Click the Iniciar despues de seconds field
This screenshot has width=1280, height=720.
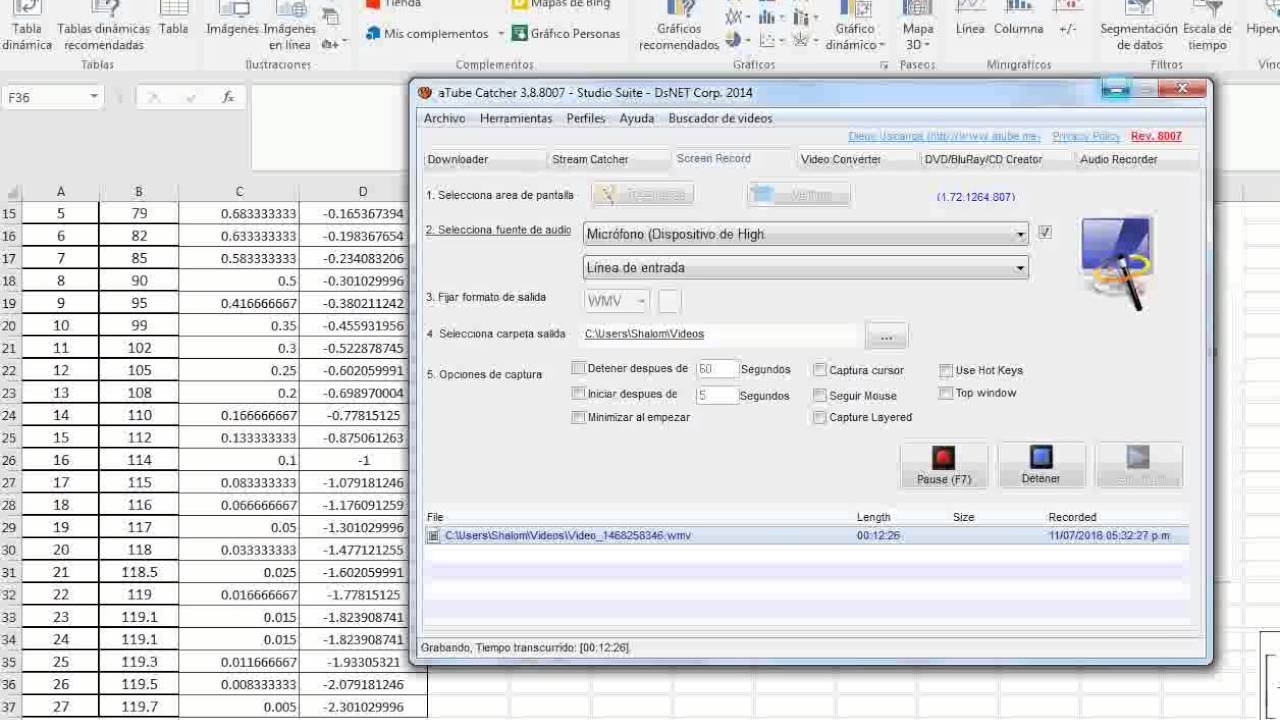(717, 395)
